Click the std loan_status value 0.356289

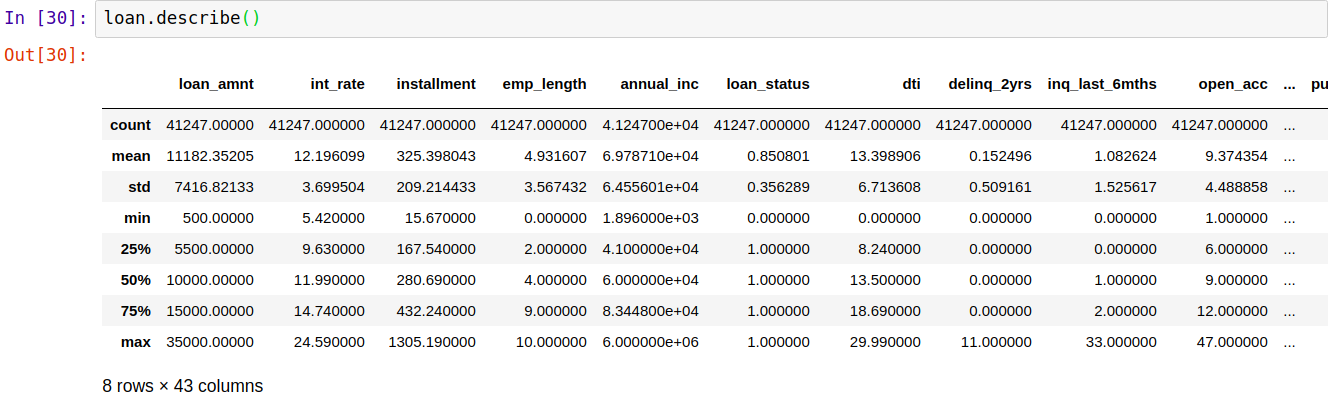tap(780, 187)
